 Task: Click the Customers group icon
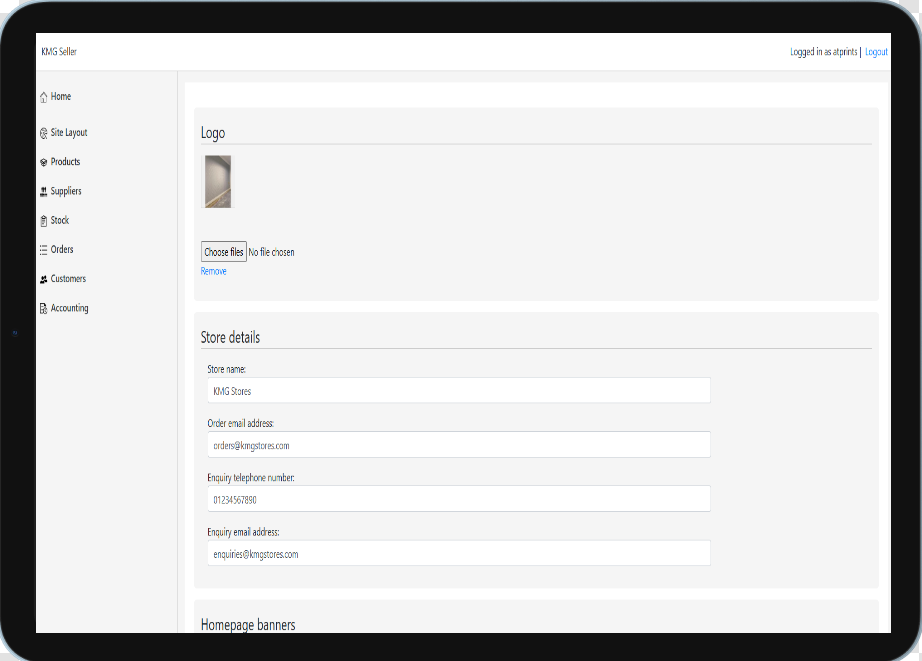click(43, 279)
